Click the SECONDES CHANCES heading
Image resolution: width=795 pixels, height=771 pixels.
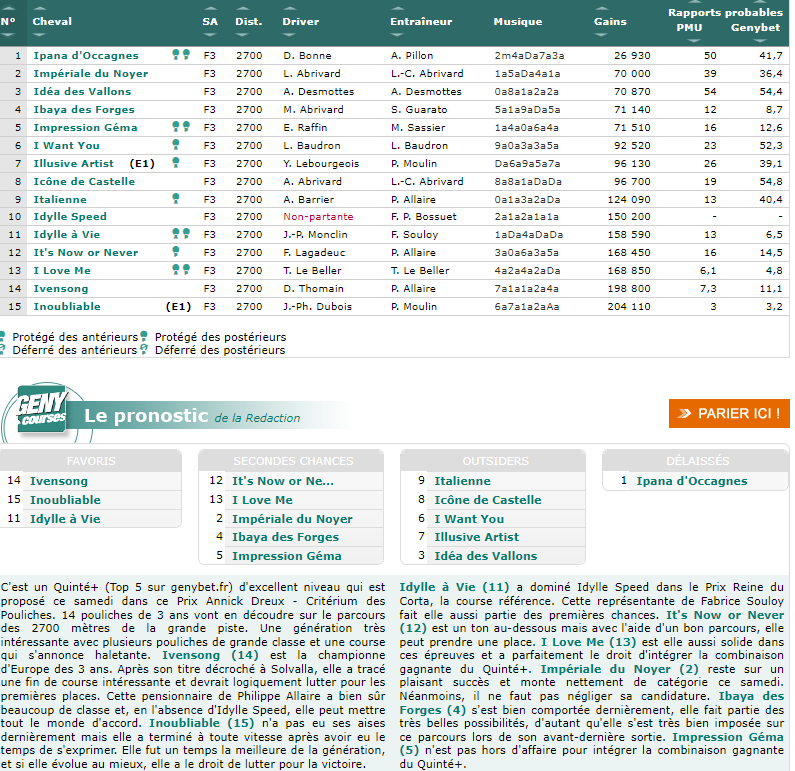pos(293,461)
